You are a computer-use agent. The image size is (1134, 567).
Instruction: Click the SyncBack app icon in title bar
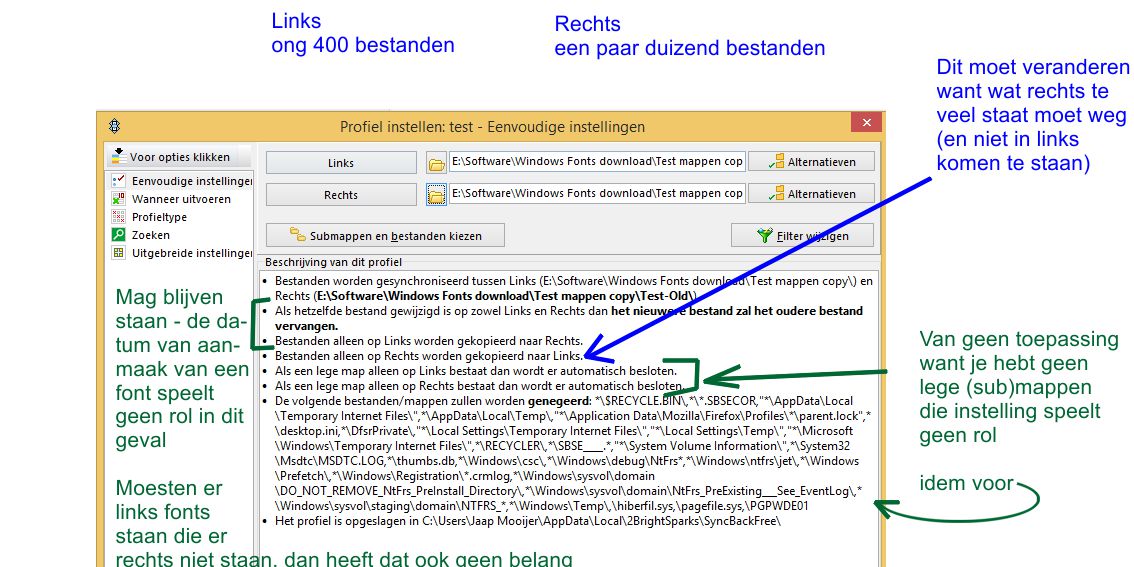[116, 126]
